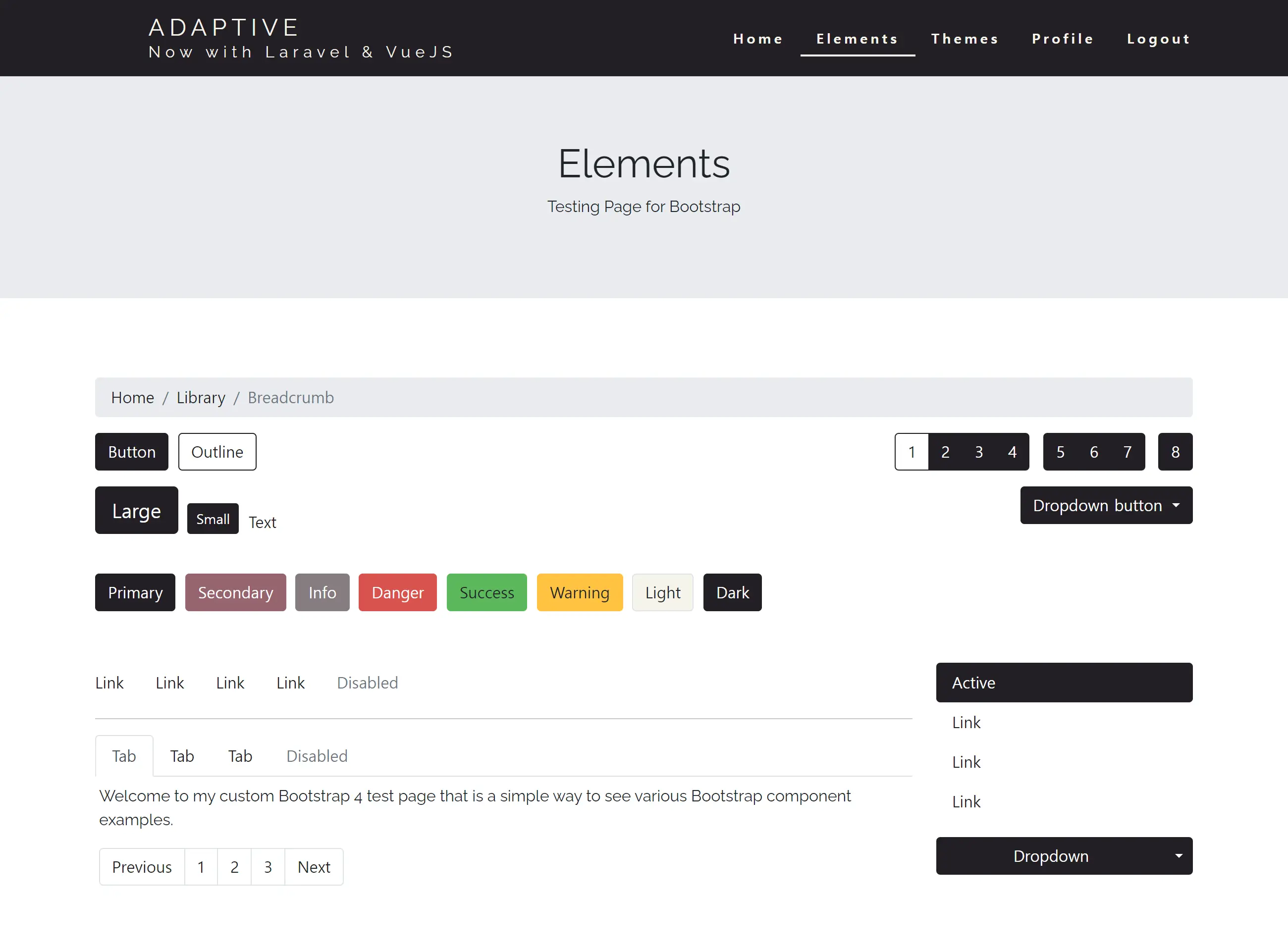
Task: Click Previous in the pagination
Action: 142,867
